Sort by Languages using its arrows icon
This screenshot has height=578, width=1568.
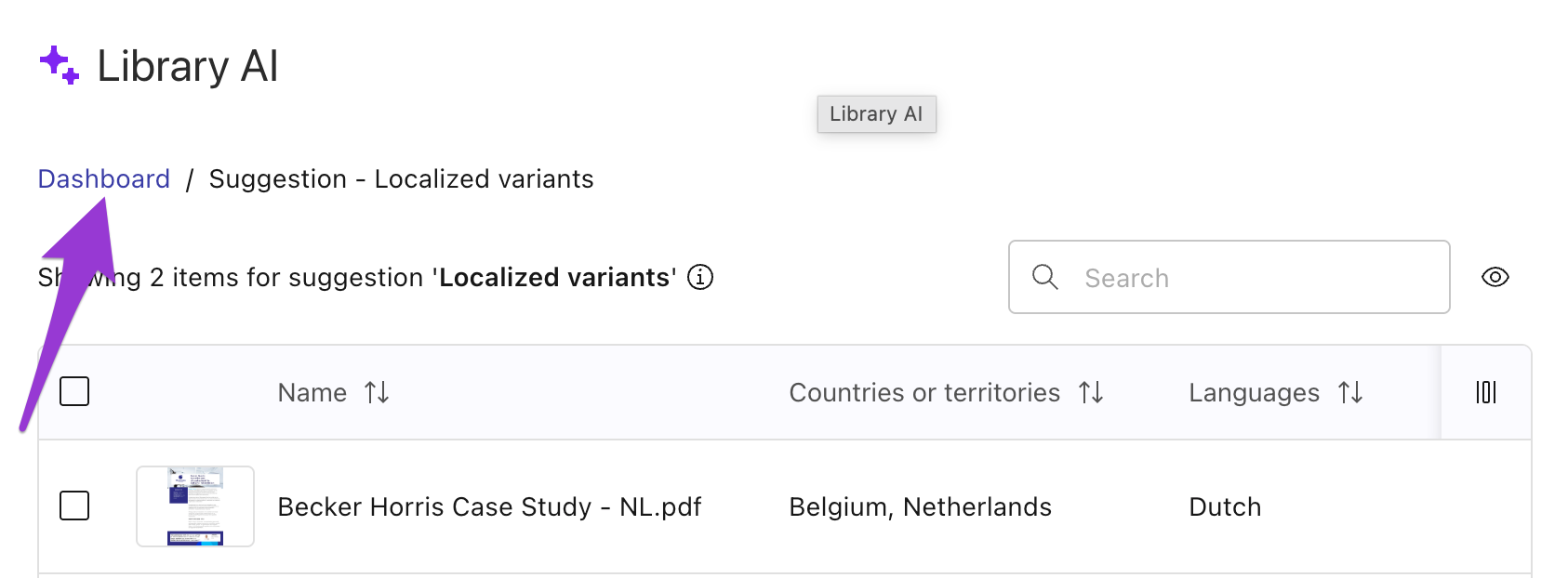tap(1350, 392)
